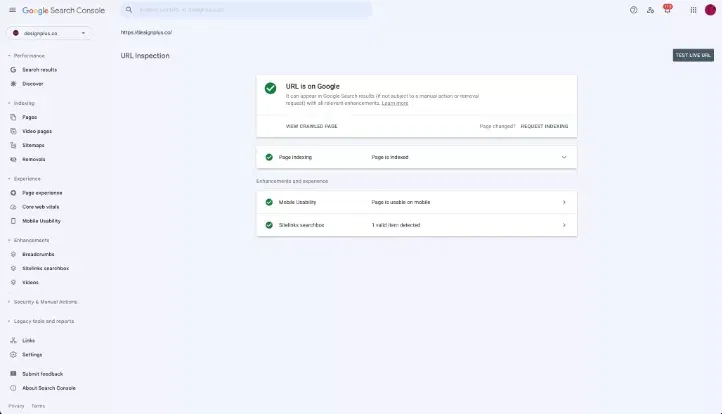Click the Submit feedback icon

[13, 374]
